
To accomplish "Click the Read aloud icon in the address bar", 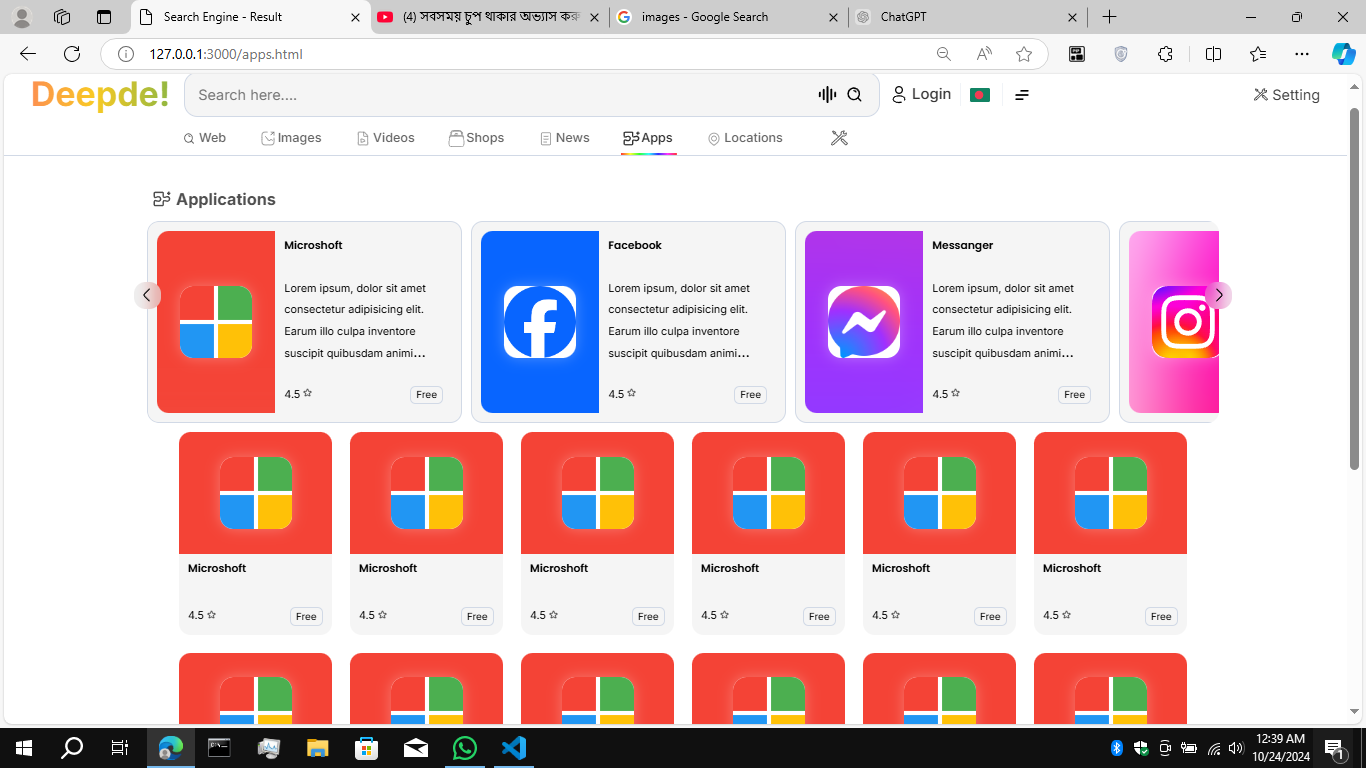I will pos(984,54).
